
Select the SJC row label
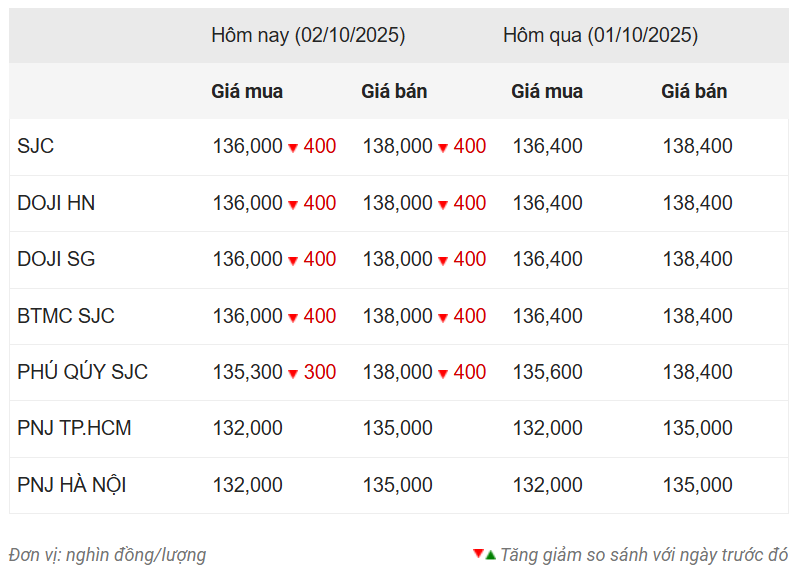tap(36, 146)
